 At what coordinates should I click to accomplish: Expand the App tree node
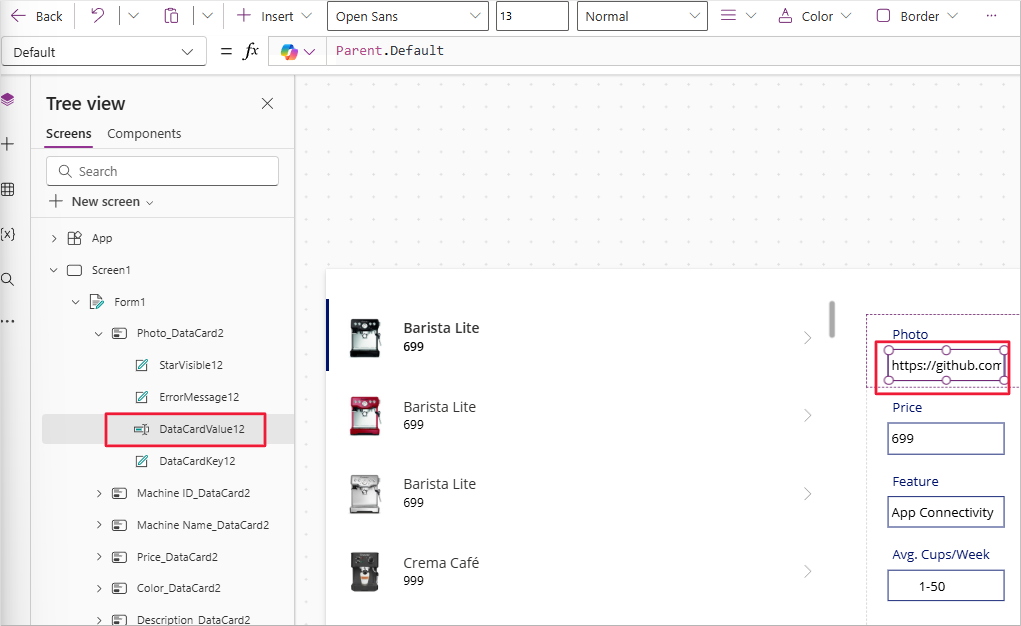click(54, 238)
